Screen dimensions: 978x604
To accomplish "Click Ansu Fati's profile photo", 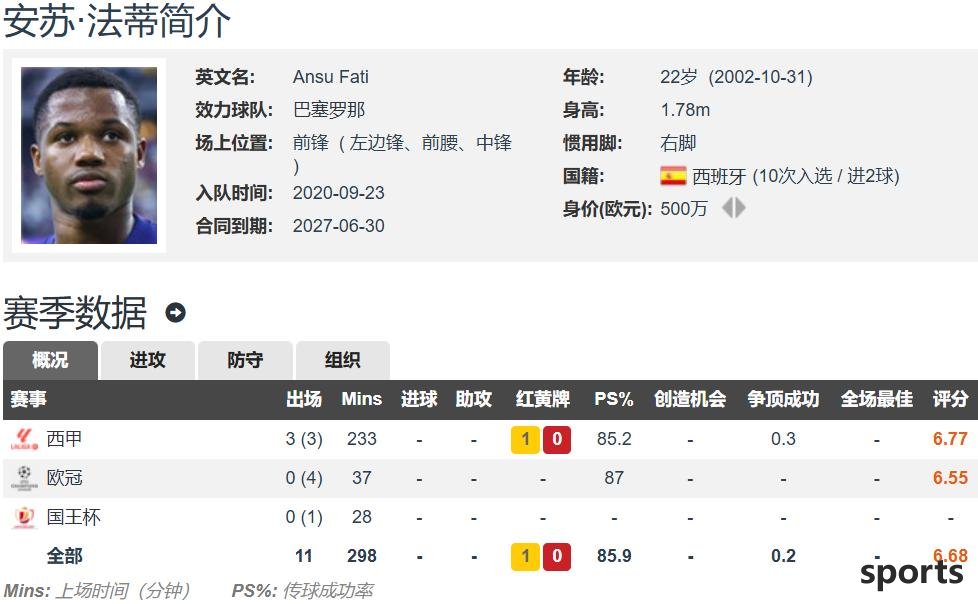I will tap(89, 155).
